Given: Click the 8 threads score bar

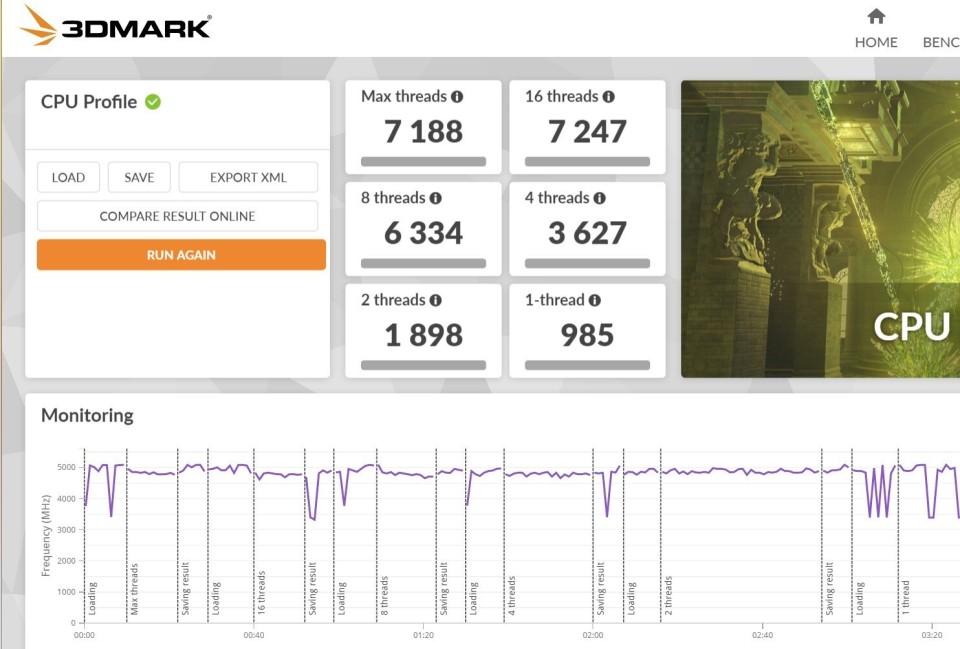Looking at the screenshot, I should click(x=423, y=263).
